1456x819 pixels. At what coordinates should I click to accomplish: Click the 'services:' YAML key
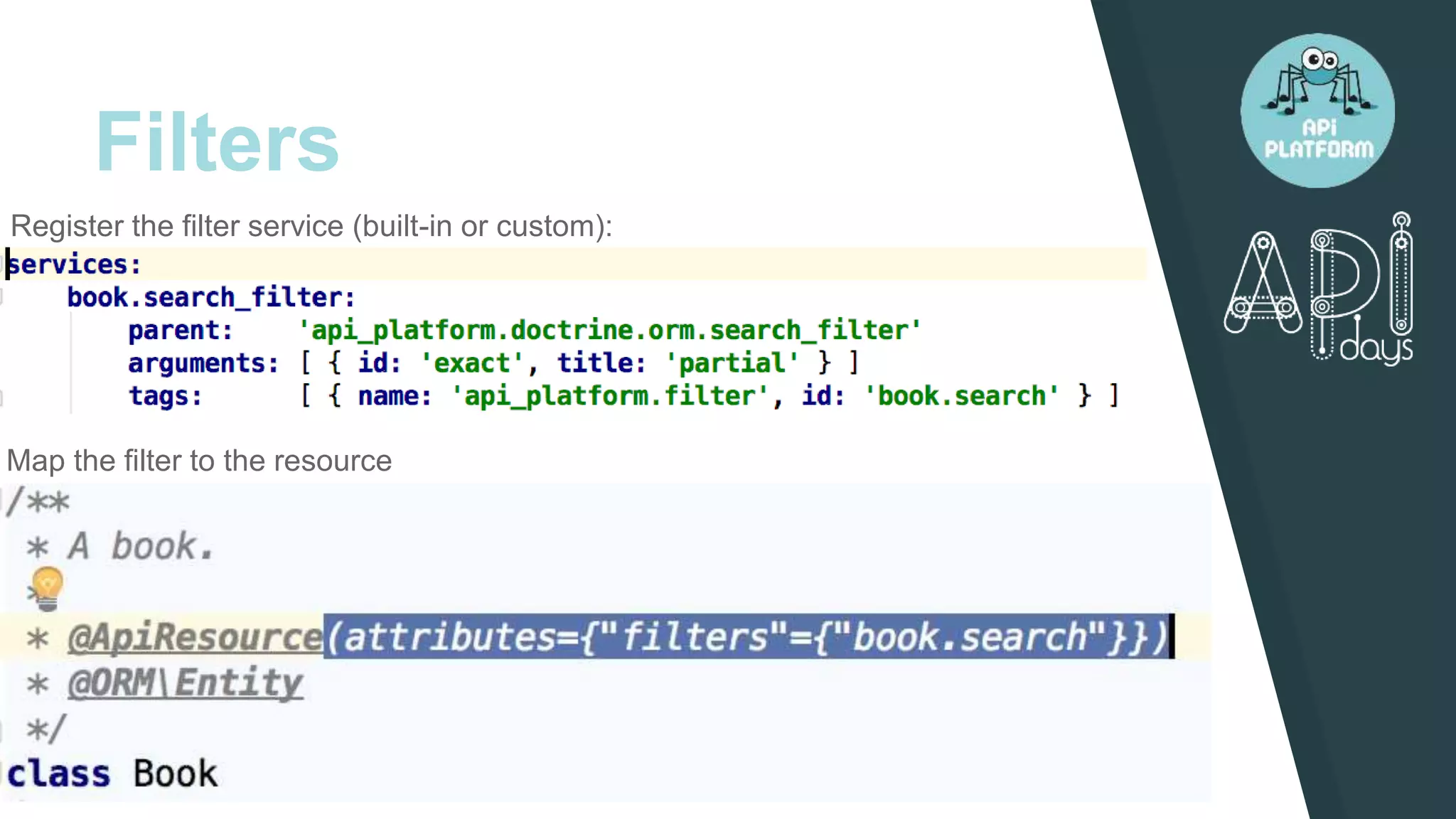pos(74,264)
